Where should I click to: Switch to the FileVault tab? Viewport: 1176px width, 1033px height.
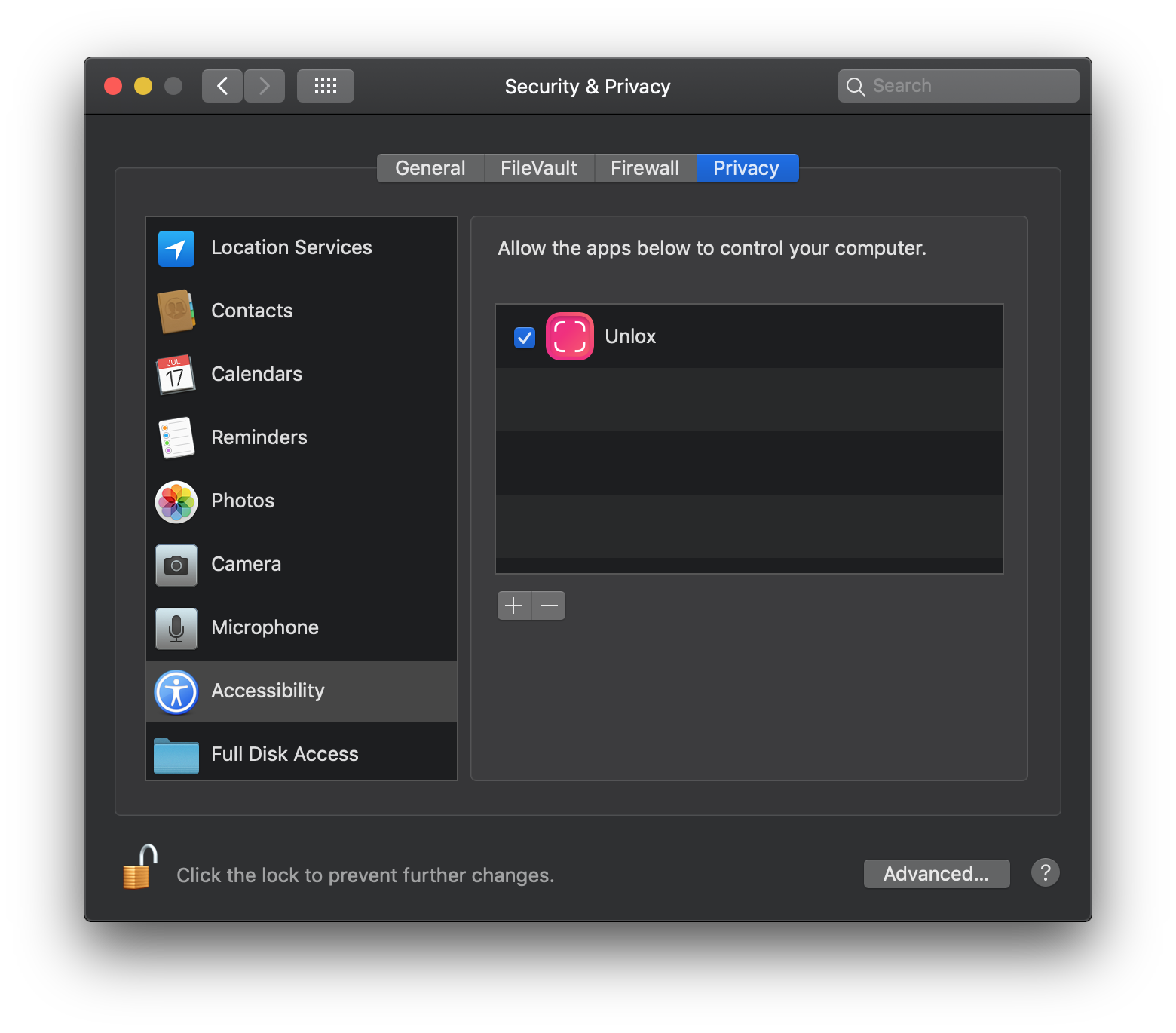(x=539, y=168)
